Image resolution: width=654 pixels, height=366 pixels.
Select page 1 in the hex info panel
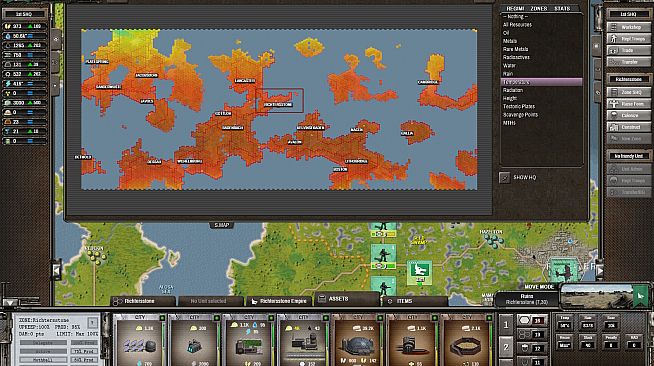pos(506,325)
